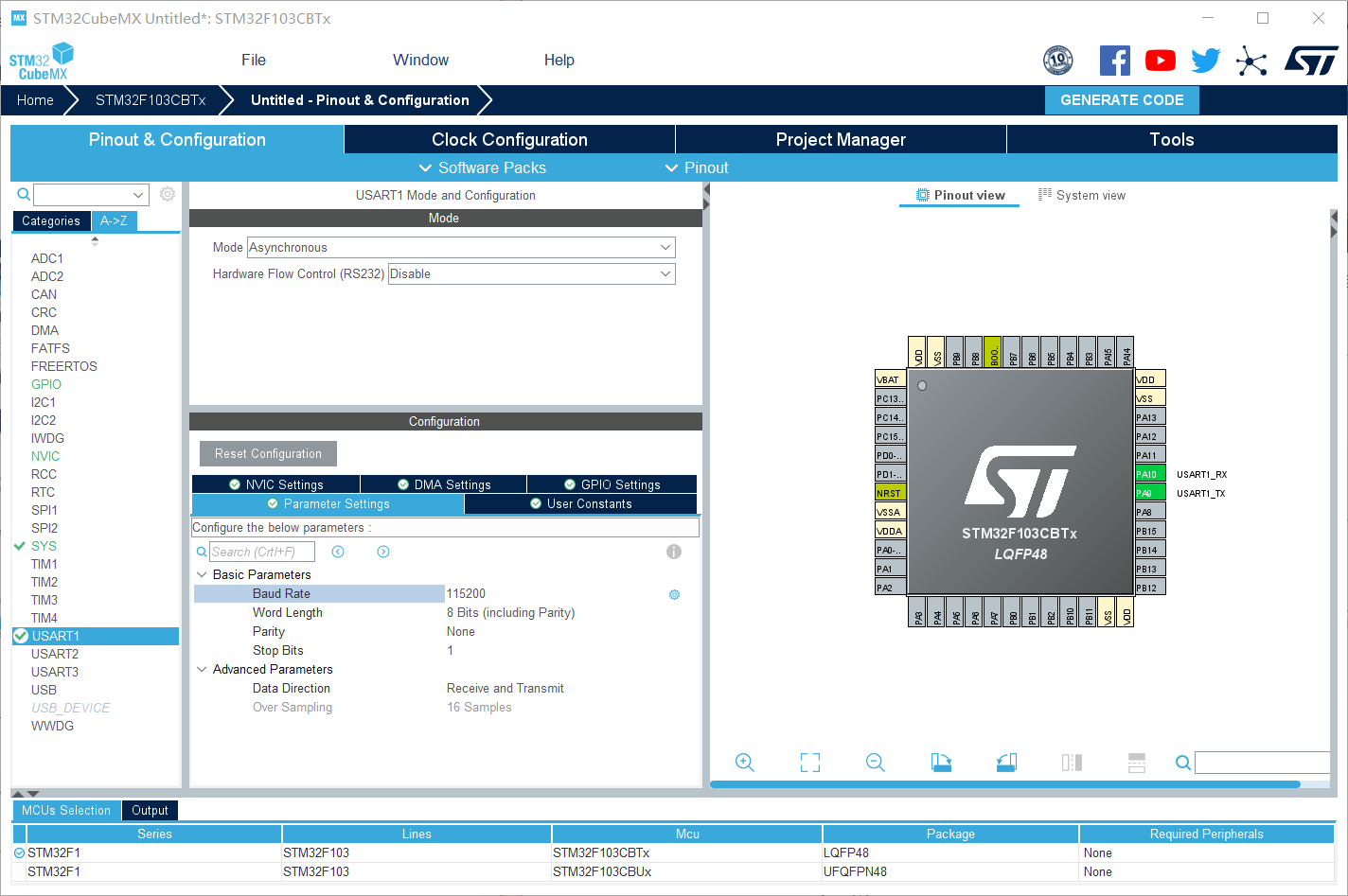Image resolution: width=1348 pixels, height=896 pixels.
Task: Switch to System view
Action: pyautogui.click(x=1082, y=195)
